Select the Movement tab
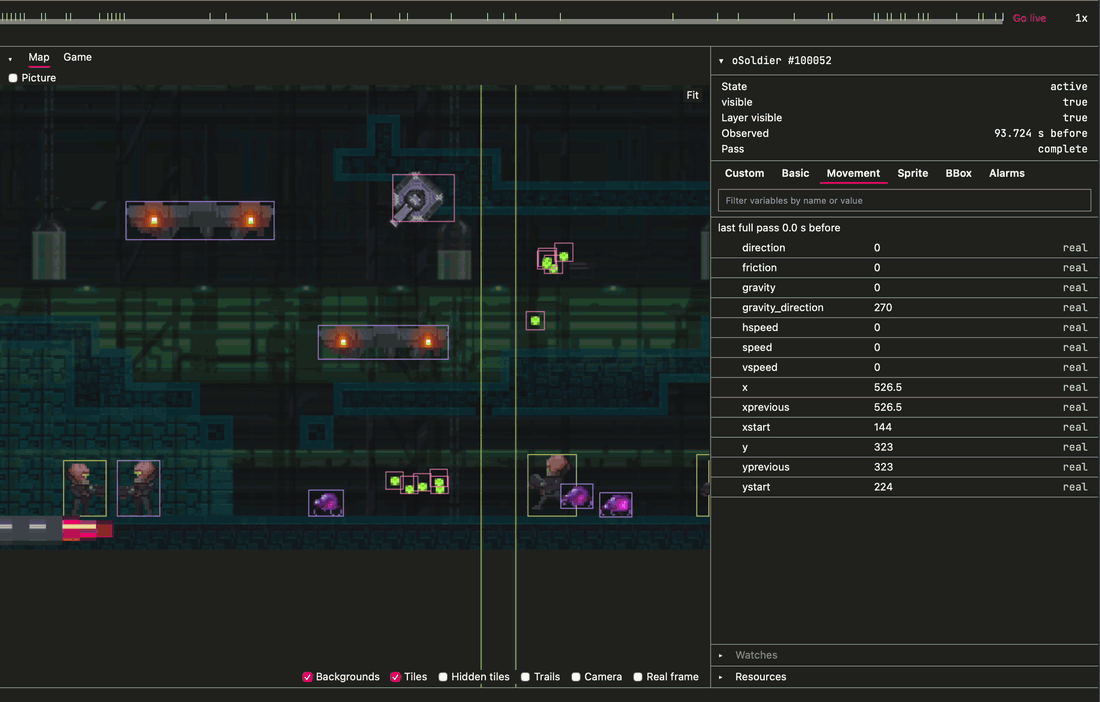 click(853, 173)
